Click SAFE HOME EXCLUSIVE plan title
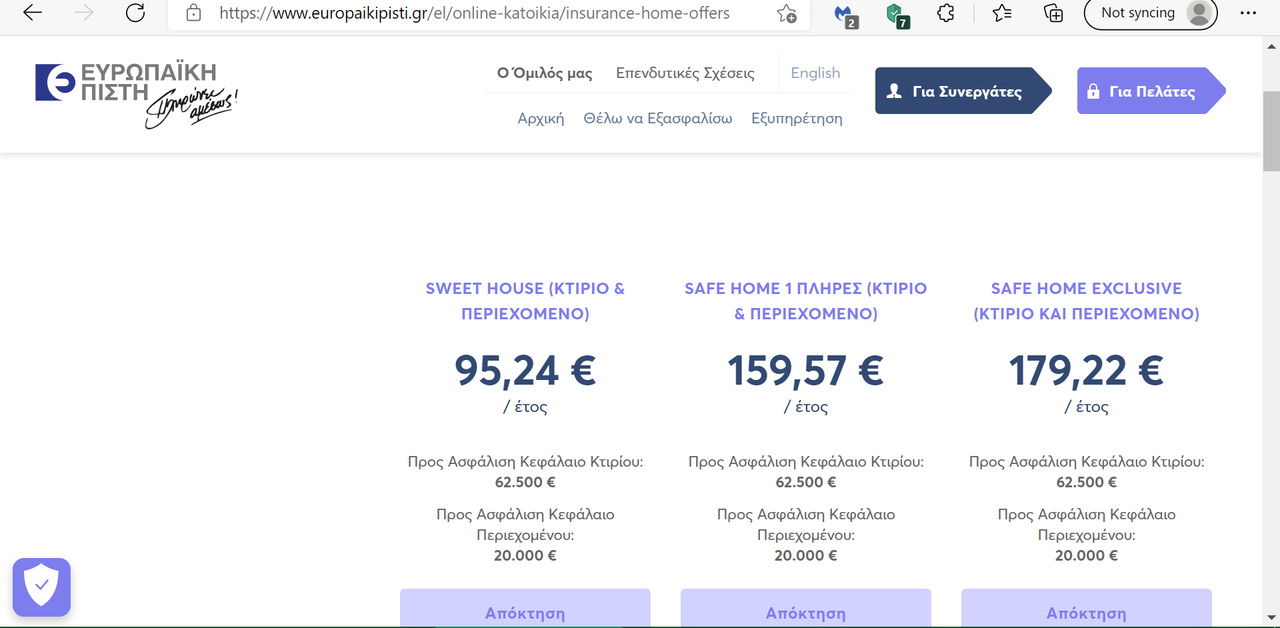This screenshot has height=628, width=1280. [x=1086, y=301]
